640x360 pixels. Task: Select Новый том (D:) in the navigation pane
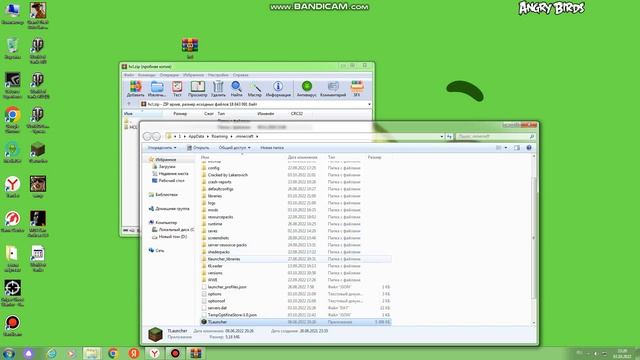pos(169,237)
